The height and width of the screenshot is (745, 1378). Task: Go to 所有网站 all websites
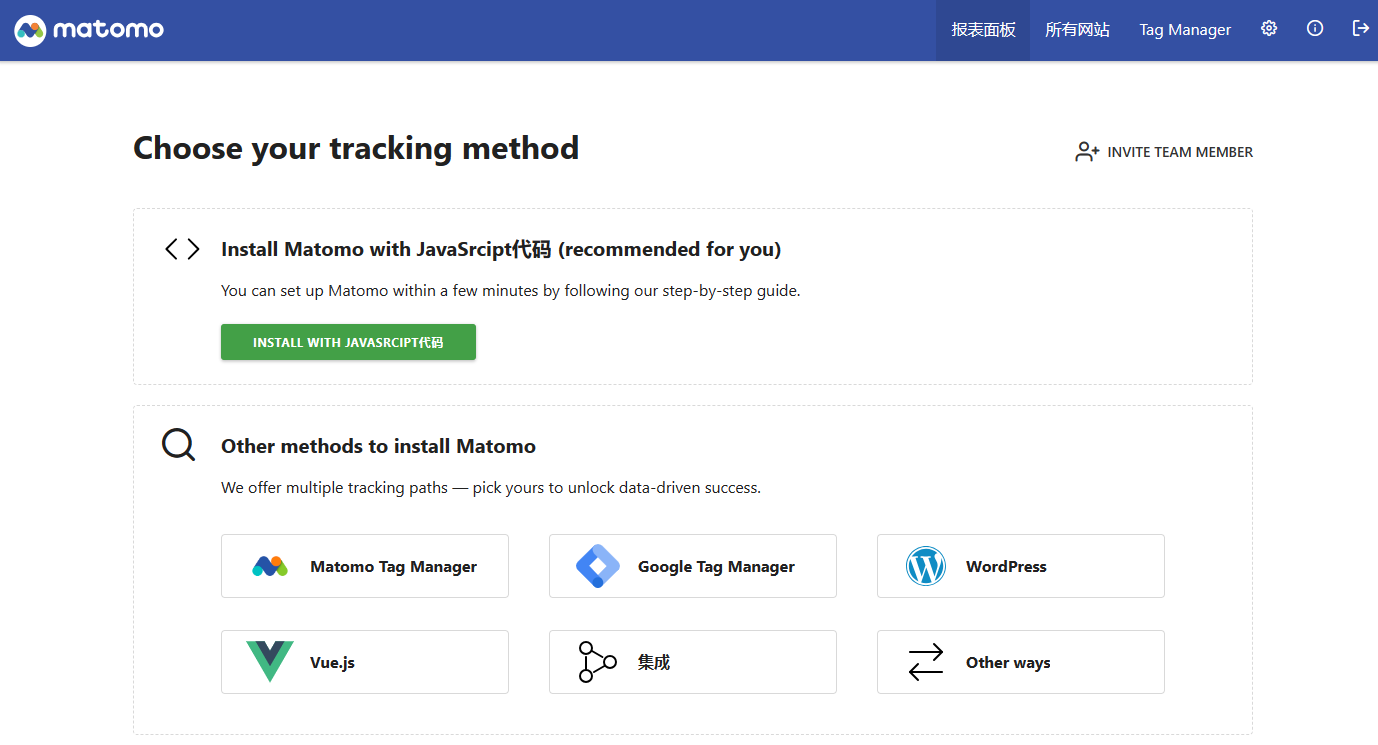(x=1077, y=30)
